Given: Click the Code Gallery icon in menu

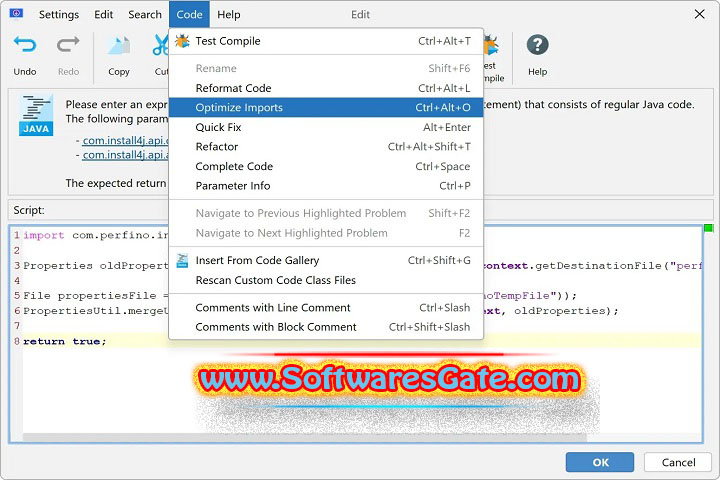Looking at the screenshot, I should click(x=182, y=260).
